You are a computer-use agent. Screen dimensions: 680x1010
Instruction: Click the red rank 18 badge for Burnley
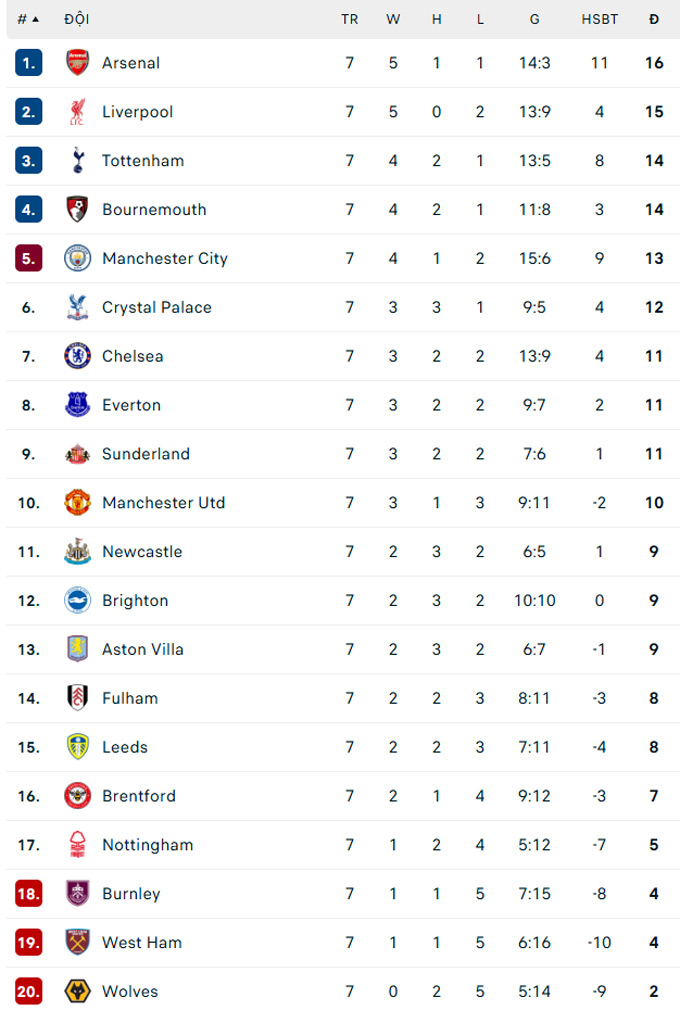click(28, 893)
